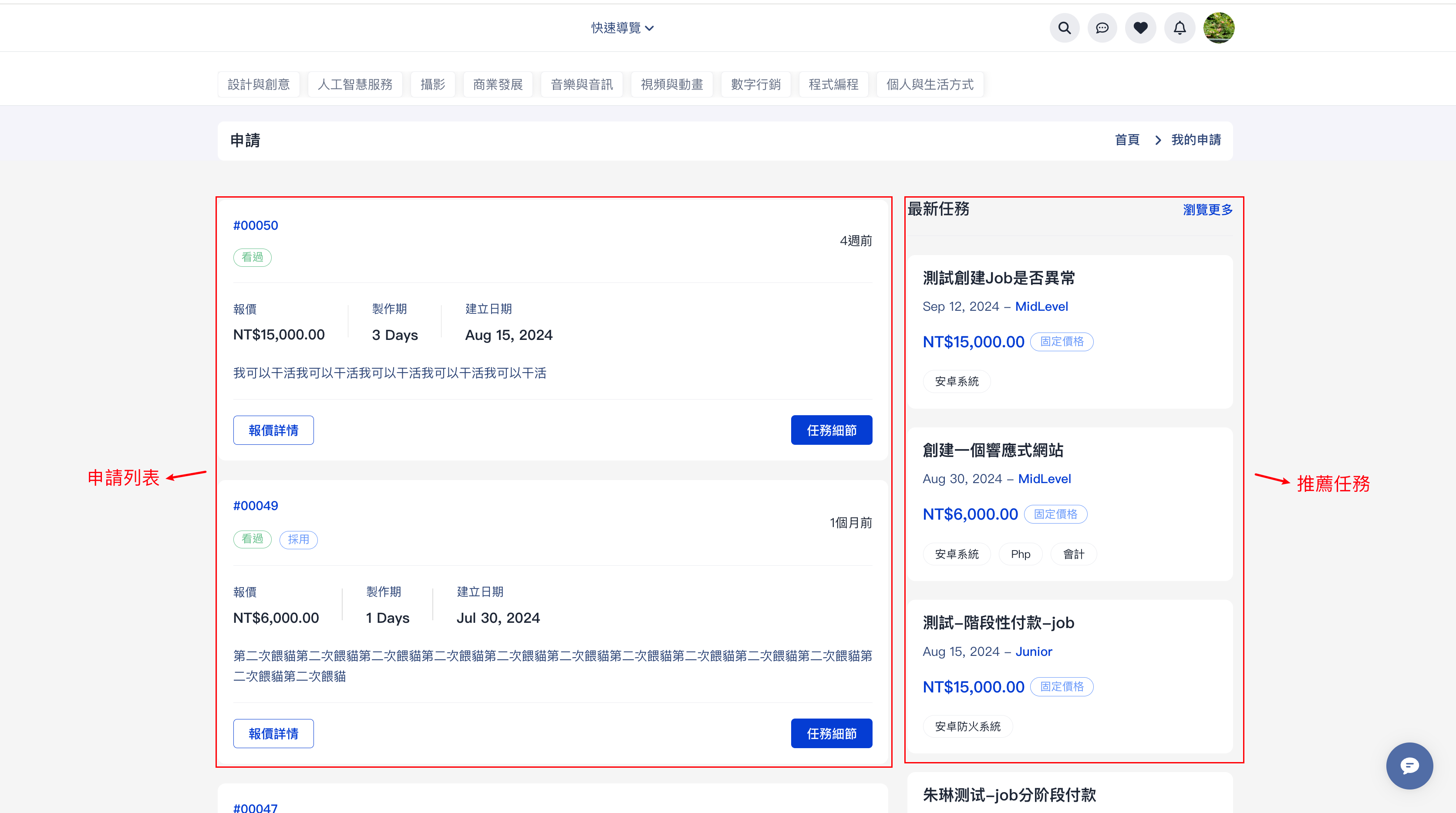
Task: Select the 設計與創意 category tab
Action: point(258,85)
